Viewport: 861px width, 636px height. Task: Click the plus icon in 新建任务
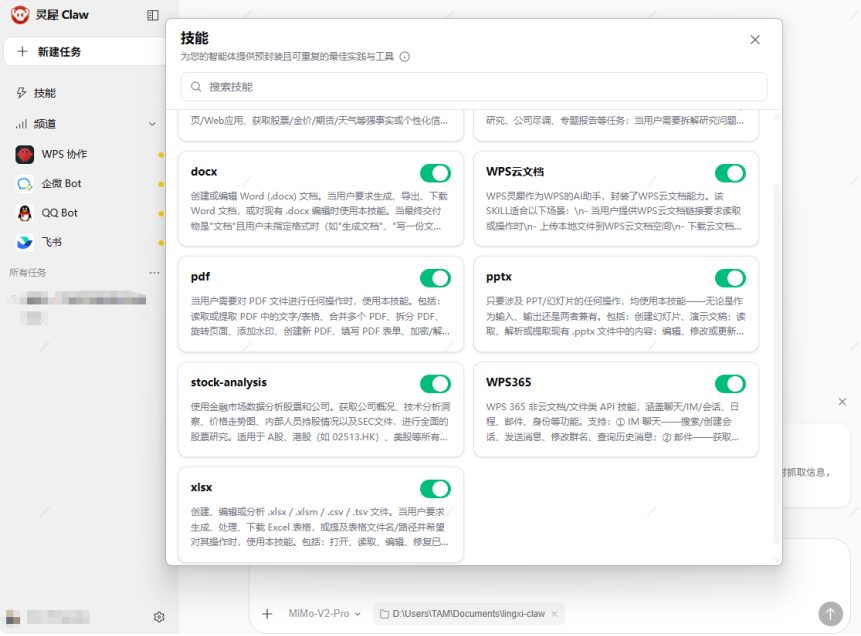(x=22, y=52)
